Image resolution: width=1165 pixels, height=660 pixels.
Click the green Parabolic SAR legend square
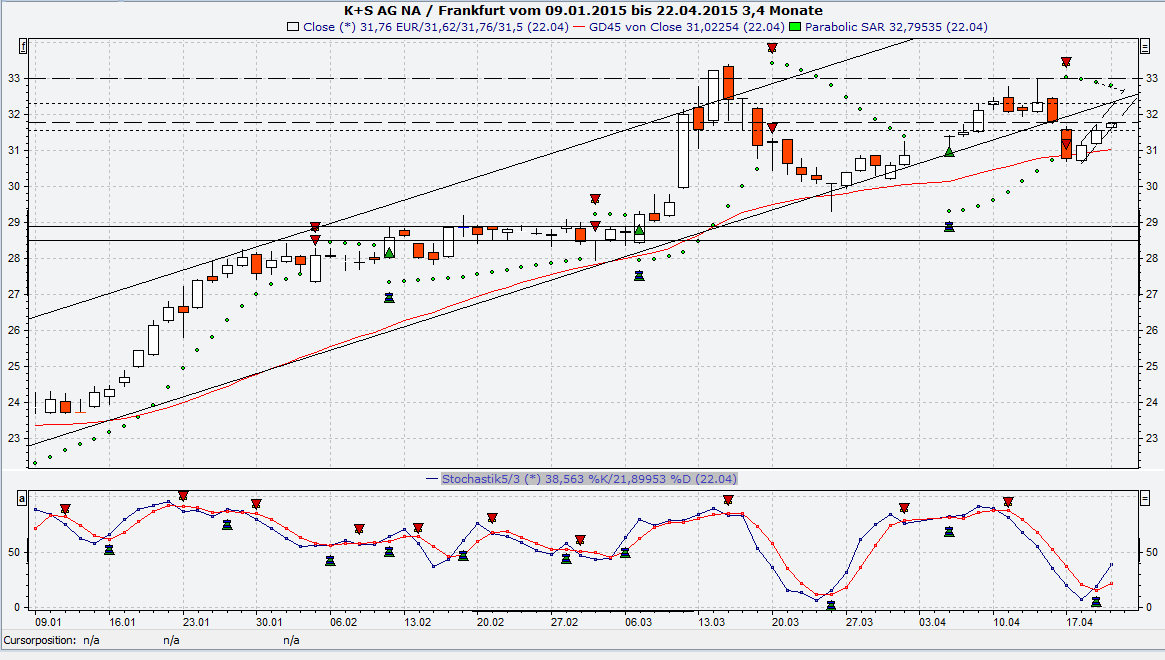coord(794,27)
